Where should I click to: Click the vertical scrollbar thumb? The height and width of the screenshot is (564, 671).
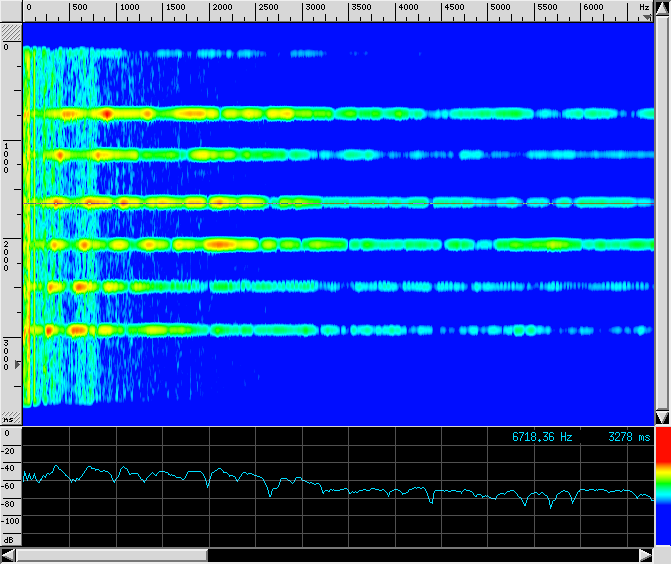point(661,200)
